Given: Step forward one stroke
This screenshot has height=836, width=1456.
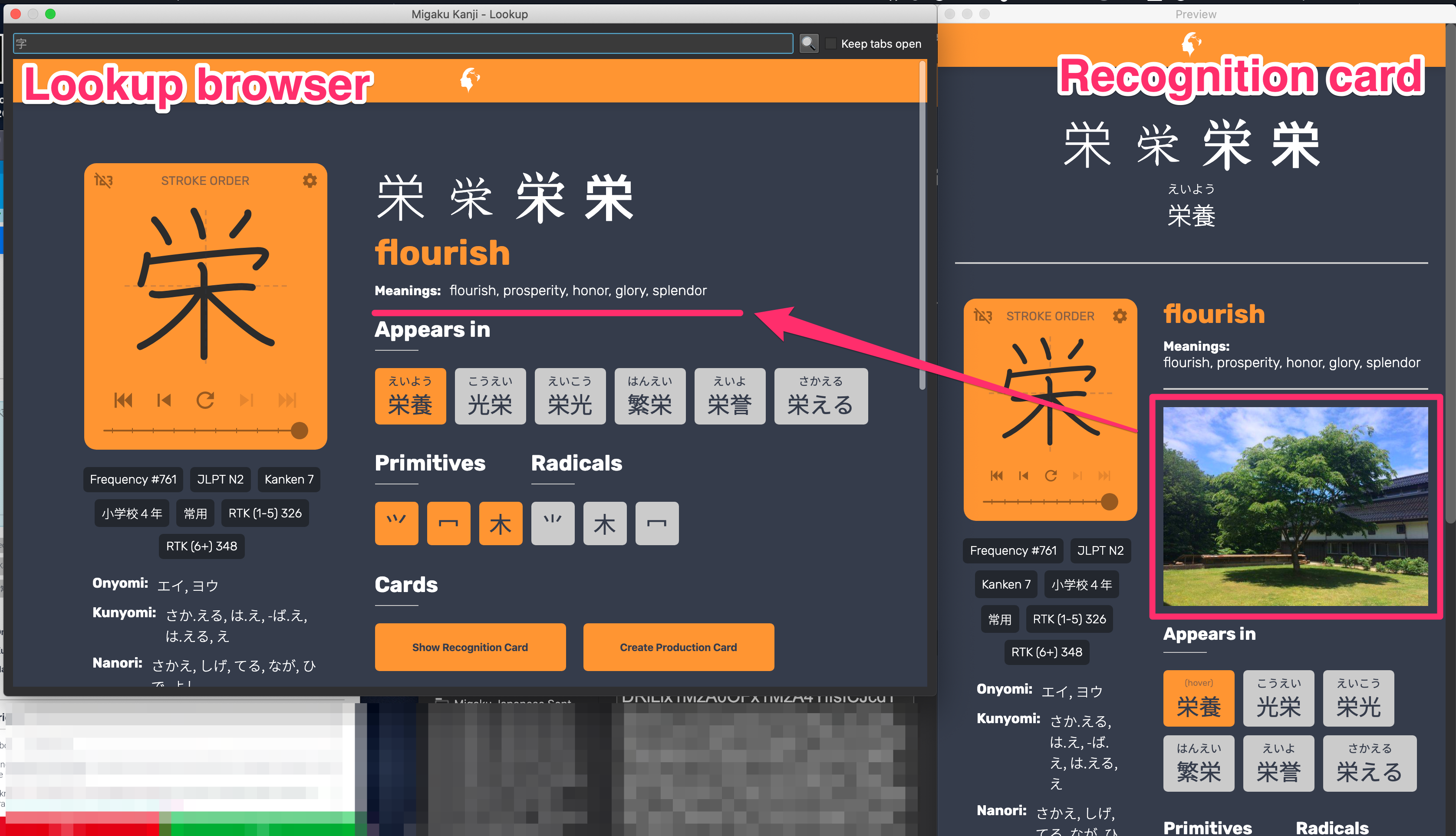Looking at the screenshot, I should point(247,401).
